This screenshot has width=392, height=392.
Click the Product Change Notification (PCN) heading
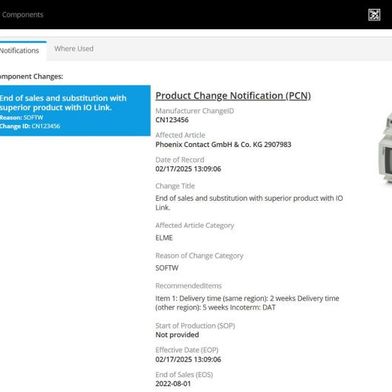coord(233,96)
